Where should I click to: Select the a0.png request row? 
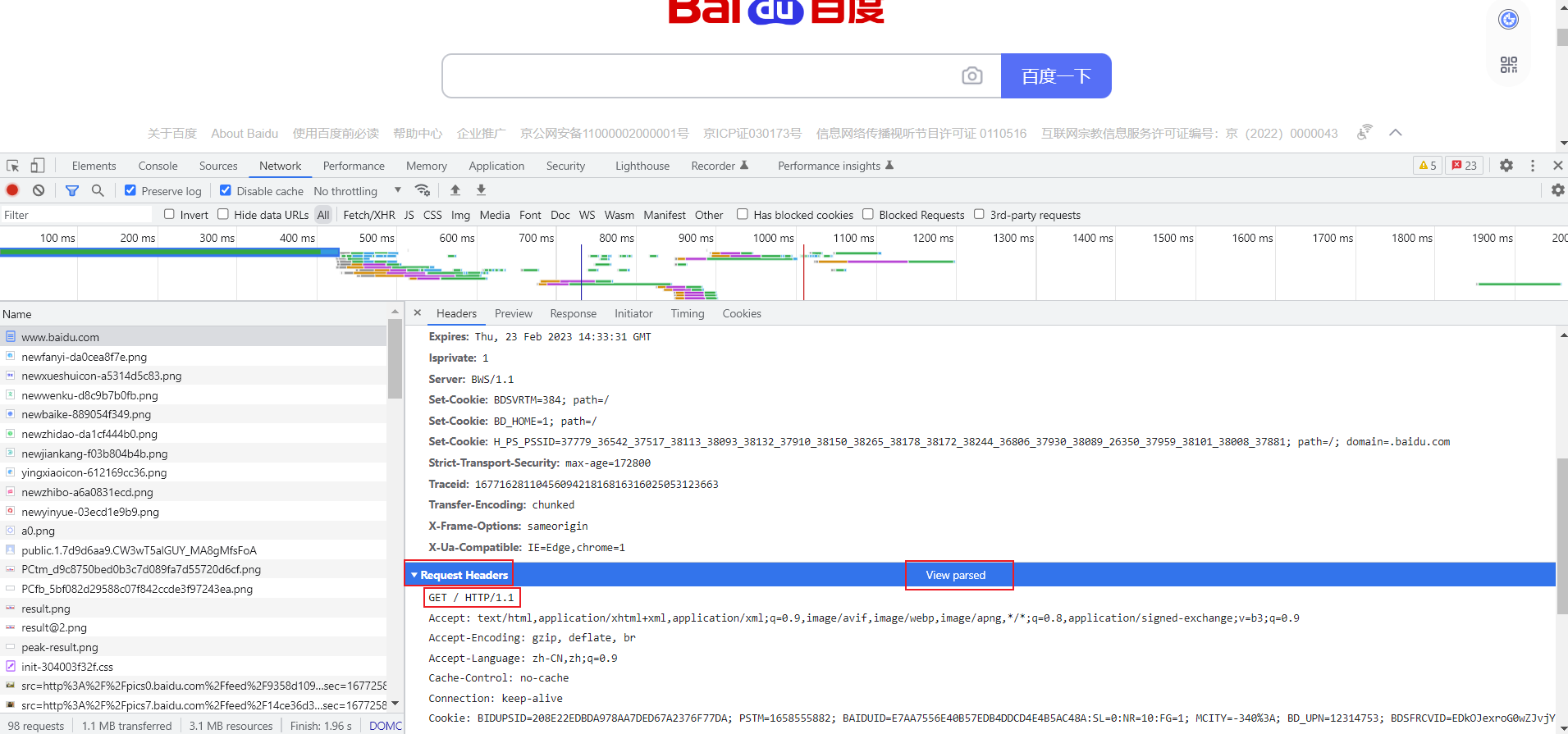click(x=194, y=531)
